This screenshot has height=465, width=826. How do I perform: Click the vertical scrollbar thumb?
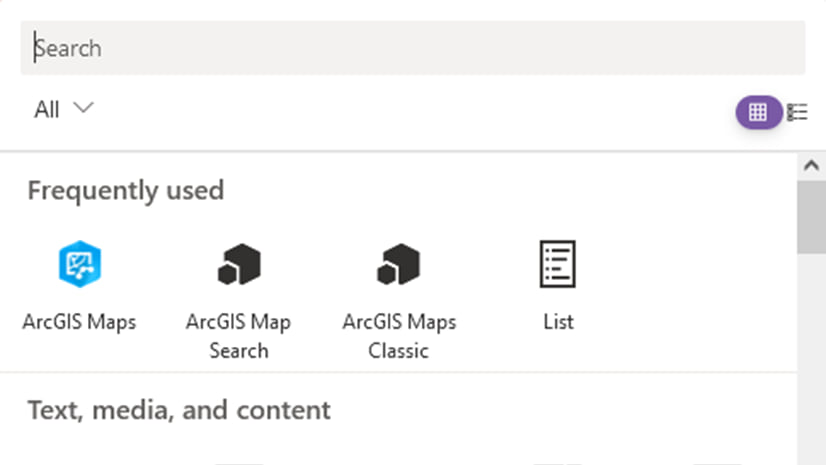[x=811, y=217]
